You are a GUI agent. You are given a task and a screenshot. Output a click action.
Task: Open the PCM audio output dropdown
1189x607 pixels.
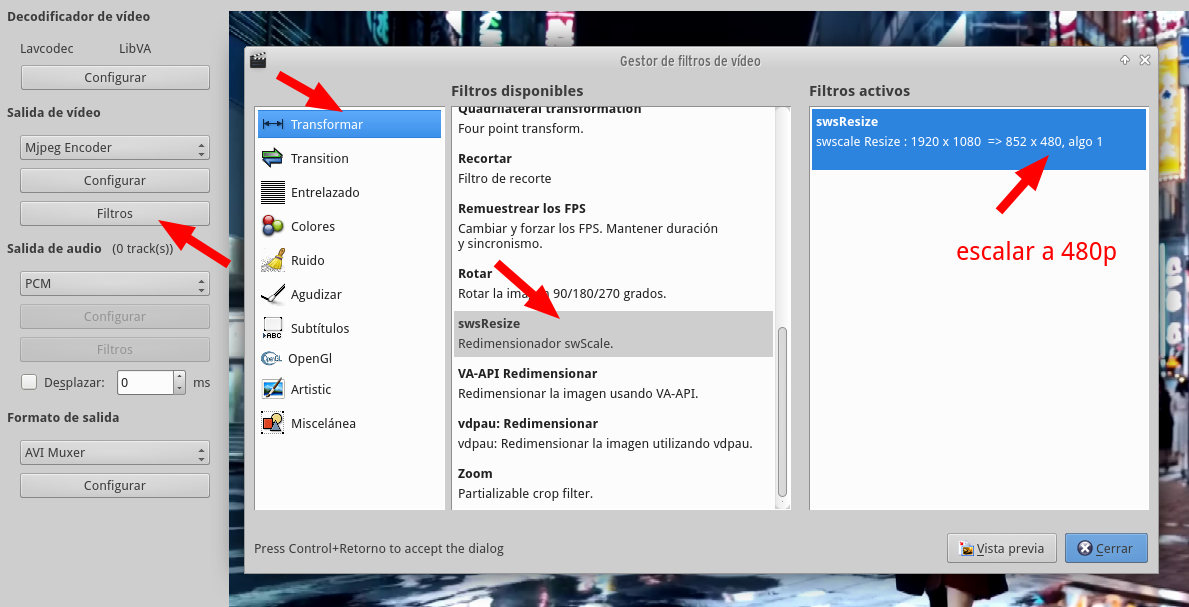click(x=115, y=283)
